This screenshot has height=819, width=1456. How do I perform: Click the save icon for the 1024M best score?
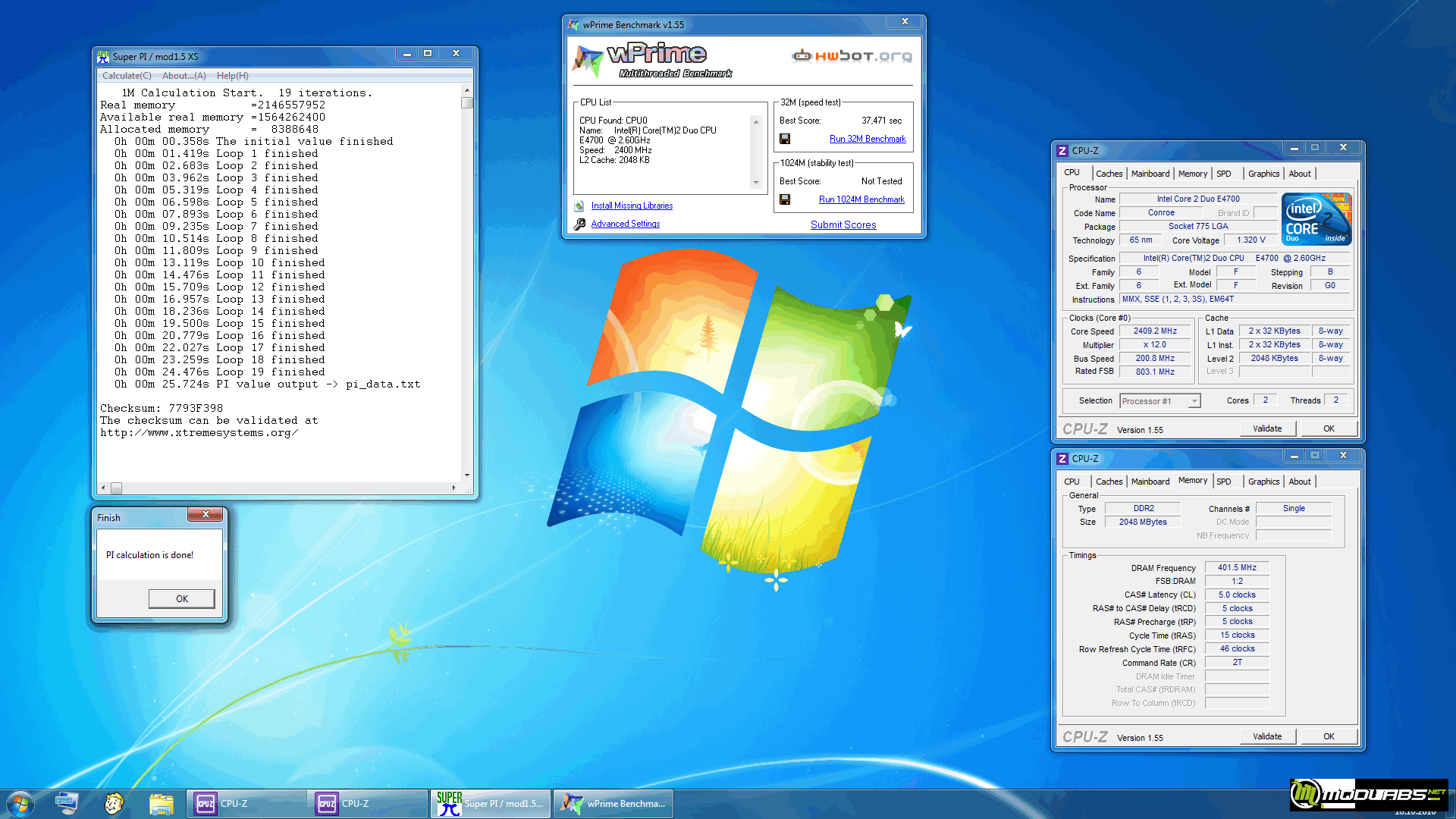tap(785, 199)
